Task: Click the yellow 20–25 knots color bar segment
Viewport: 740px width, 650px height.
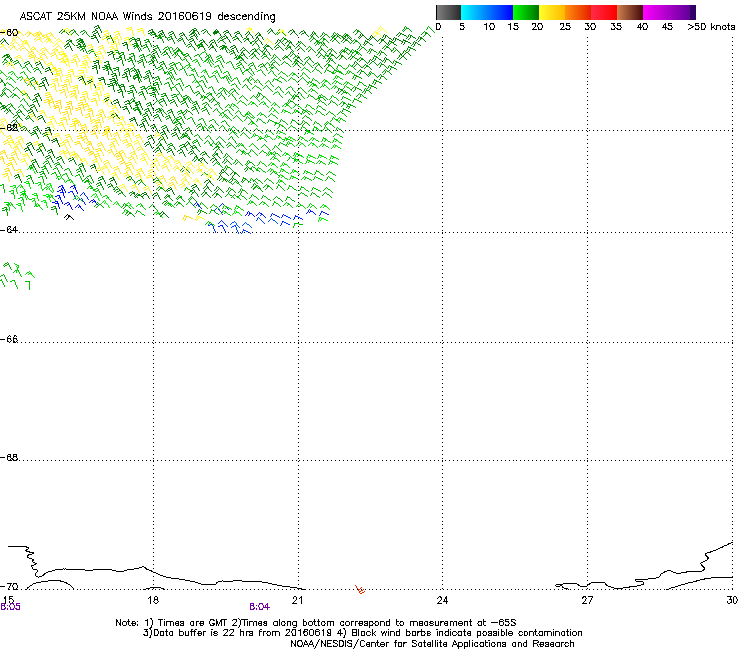Action: [x=552, y=12]
